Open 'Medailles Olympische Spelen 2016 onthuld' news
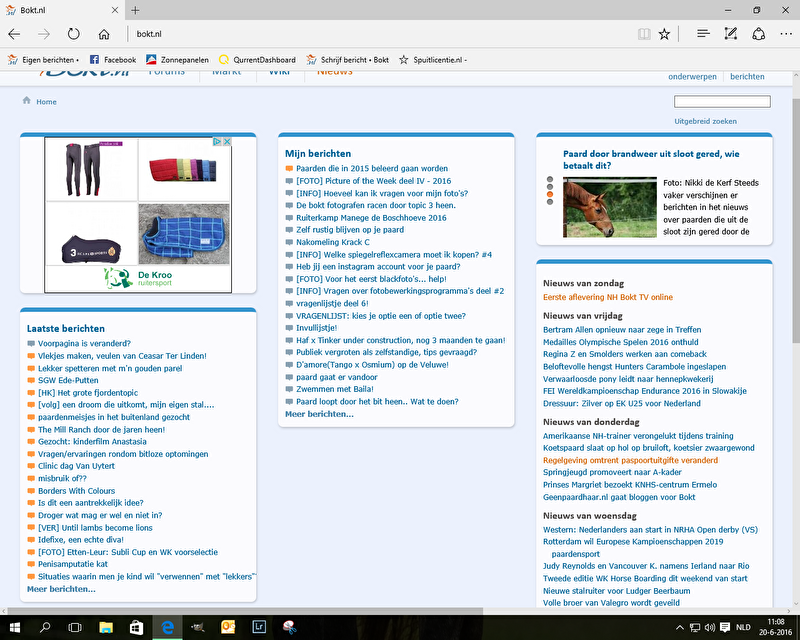This screenshot has width=800, height=640. click(x=620, y=342)
